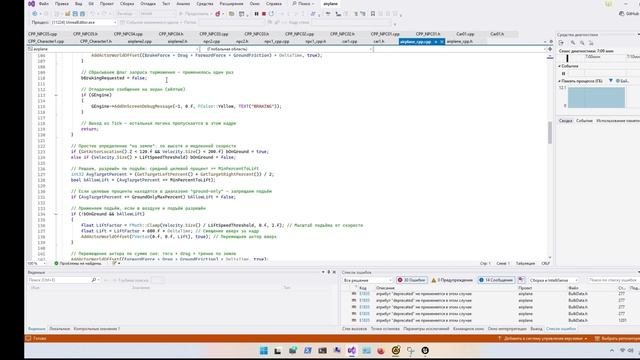Click 'Добавить в систему управления версиями'
Viewport: 640px width, 360px height.
tap(542, 338)
